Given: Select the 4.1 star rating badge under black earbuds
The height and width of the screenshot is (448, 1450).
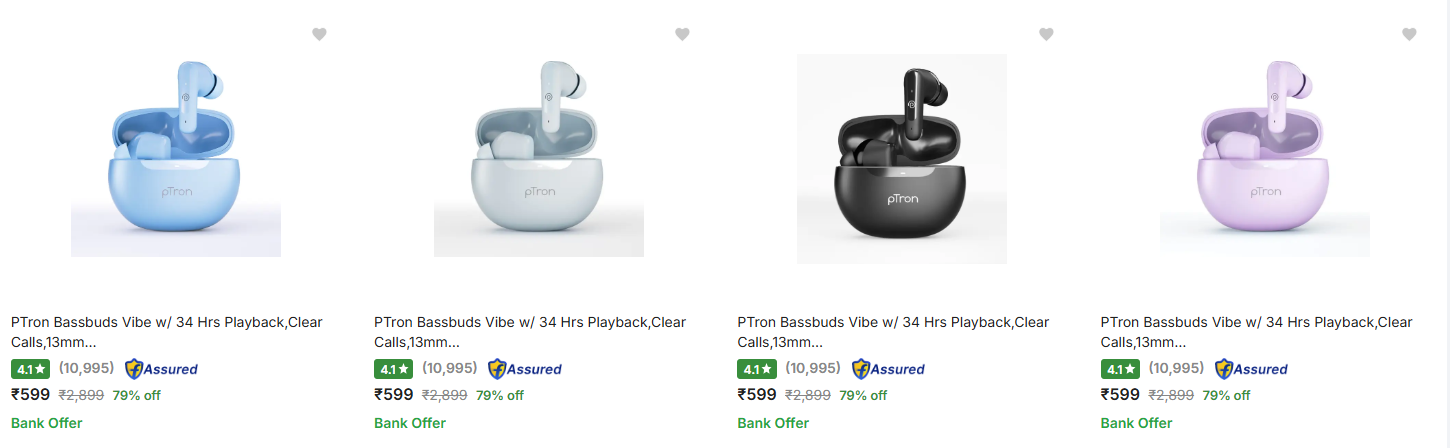Looking at the screenshot, I should pyautogui.click(x=756, y=369).
